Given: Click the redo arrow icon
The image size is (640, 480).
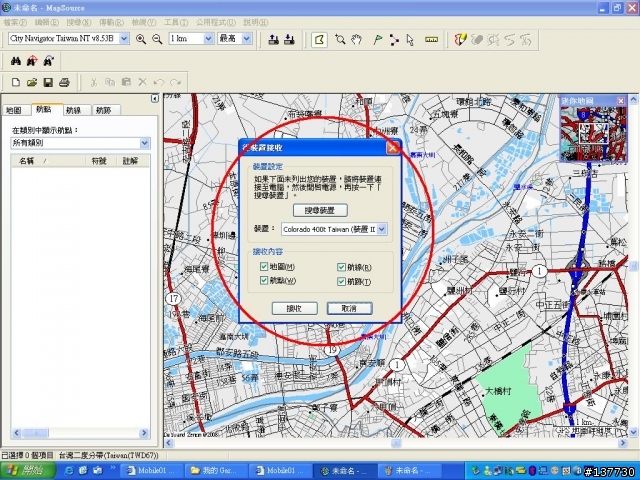Looking at the screenshot, I should point(176,82).
